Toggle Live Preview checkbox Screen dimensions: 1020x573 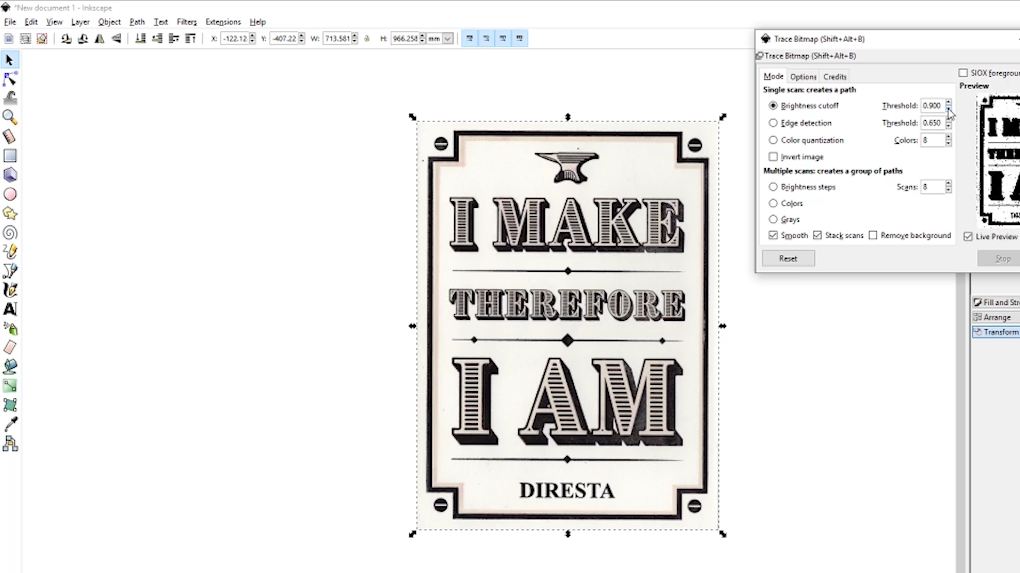point(968,237)
